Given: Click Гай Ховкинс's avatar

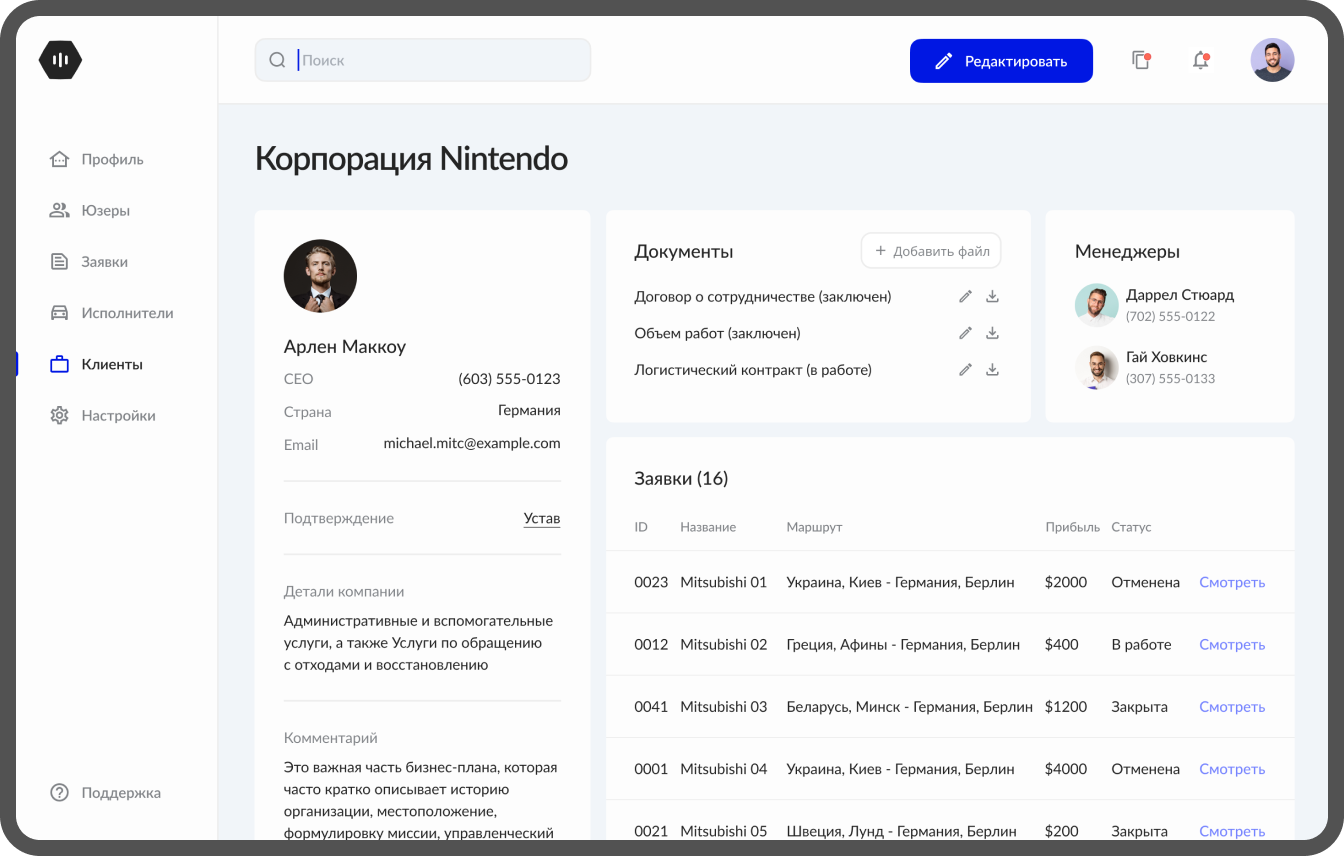Looking at the screenshot, I should point(1096,367).
